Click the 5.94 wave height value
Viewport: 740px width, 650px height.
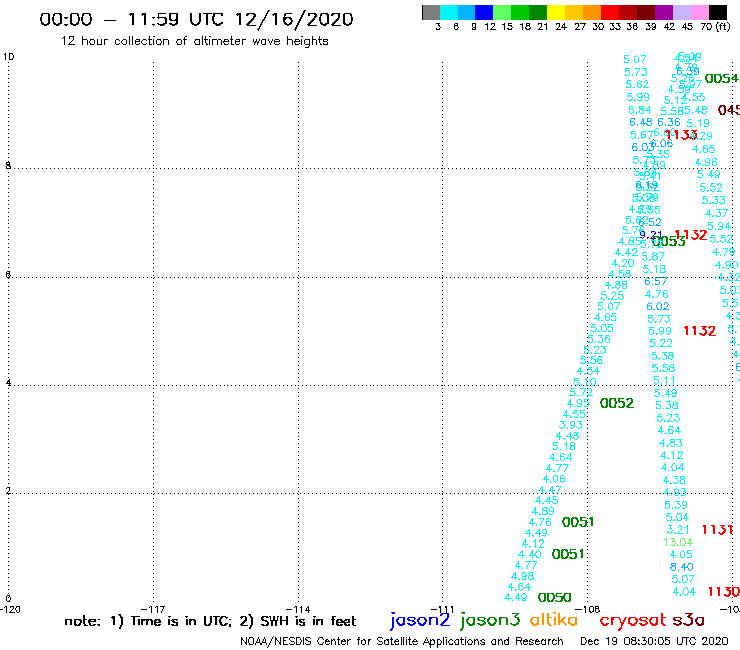pos(719,226)
